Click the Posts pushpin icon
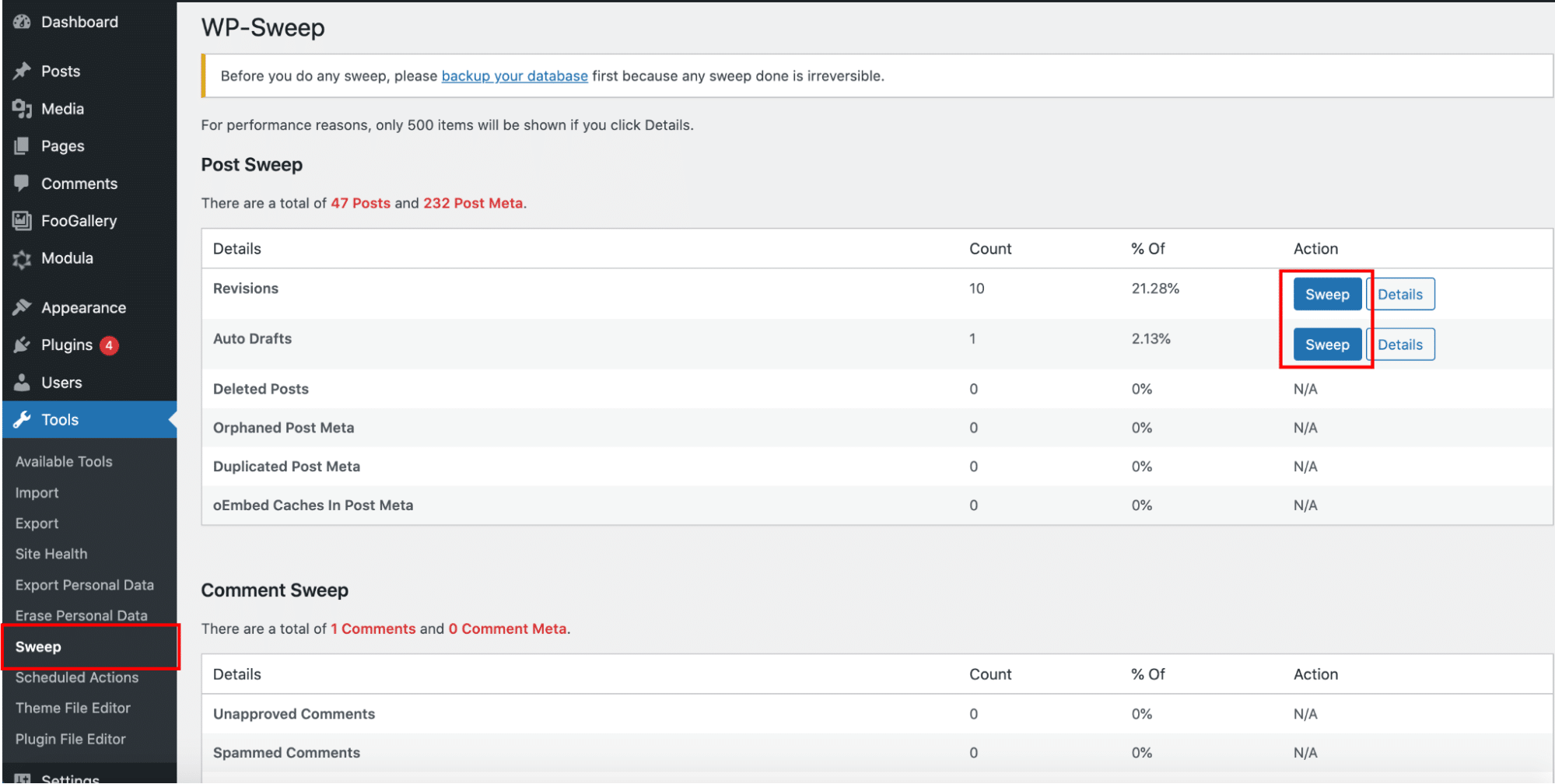1555x784 pixels. tap(22, 71)
